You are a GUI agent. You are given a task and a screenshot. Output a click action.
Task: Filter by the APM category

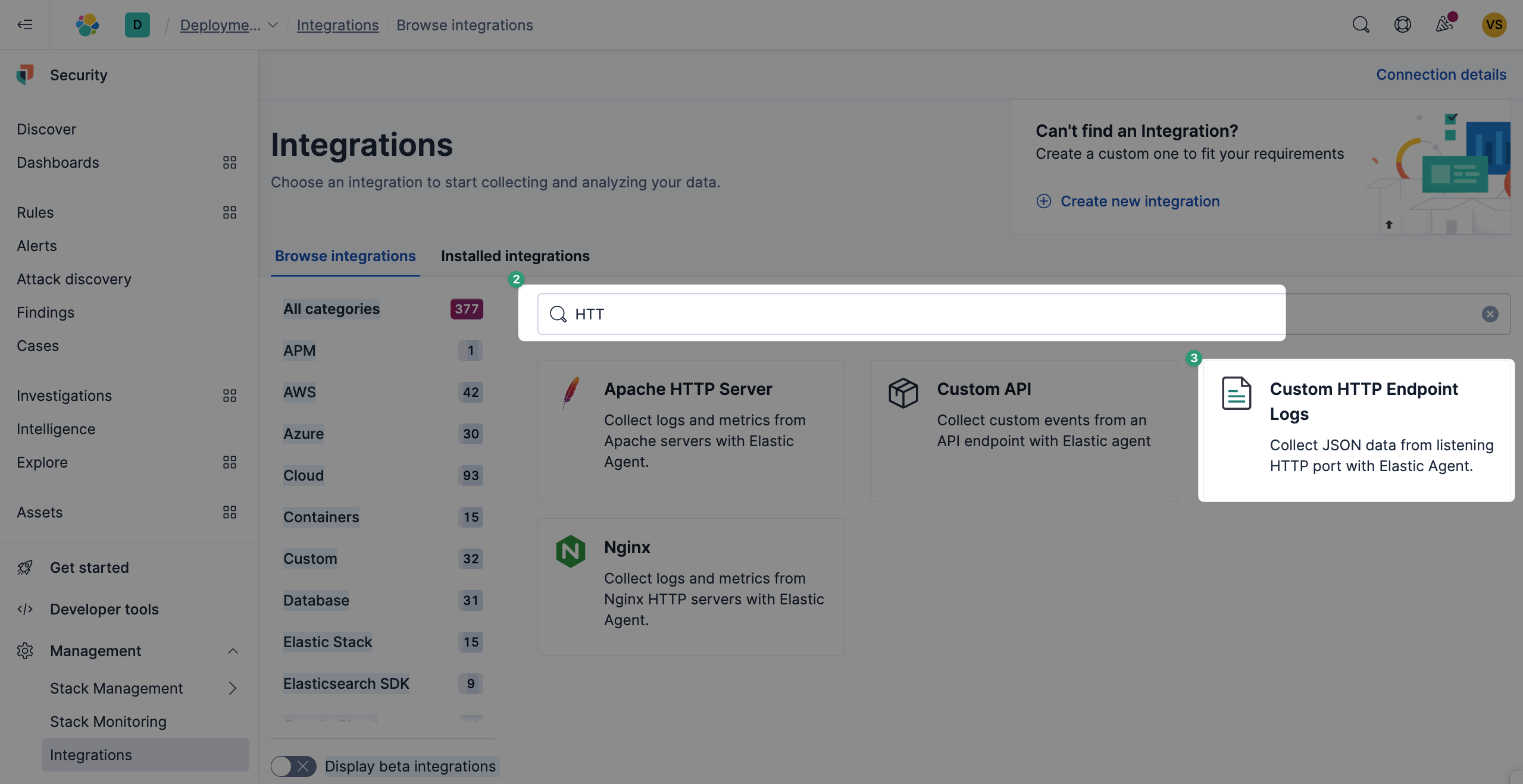tap(299, 350)
